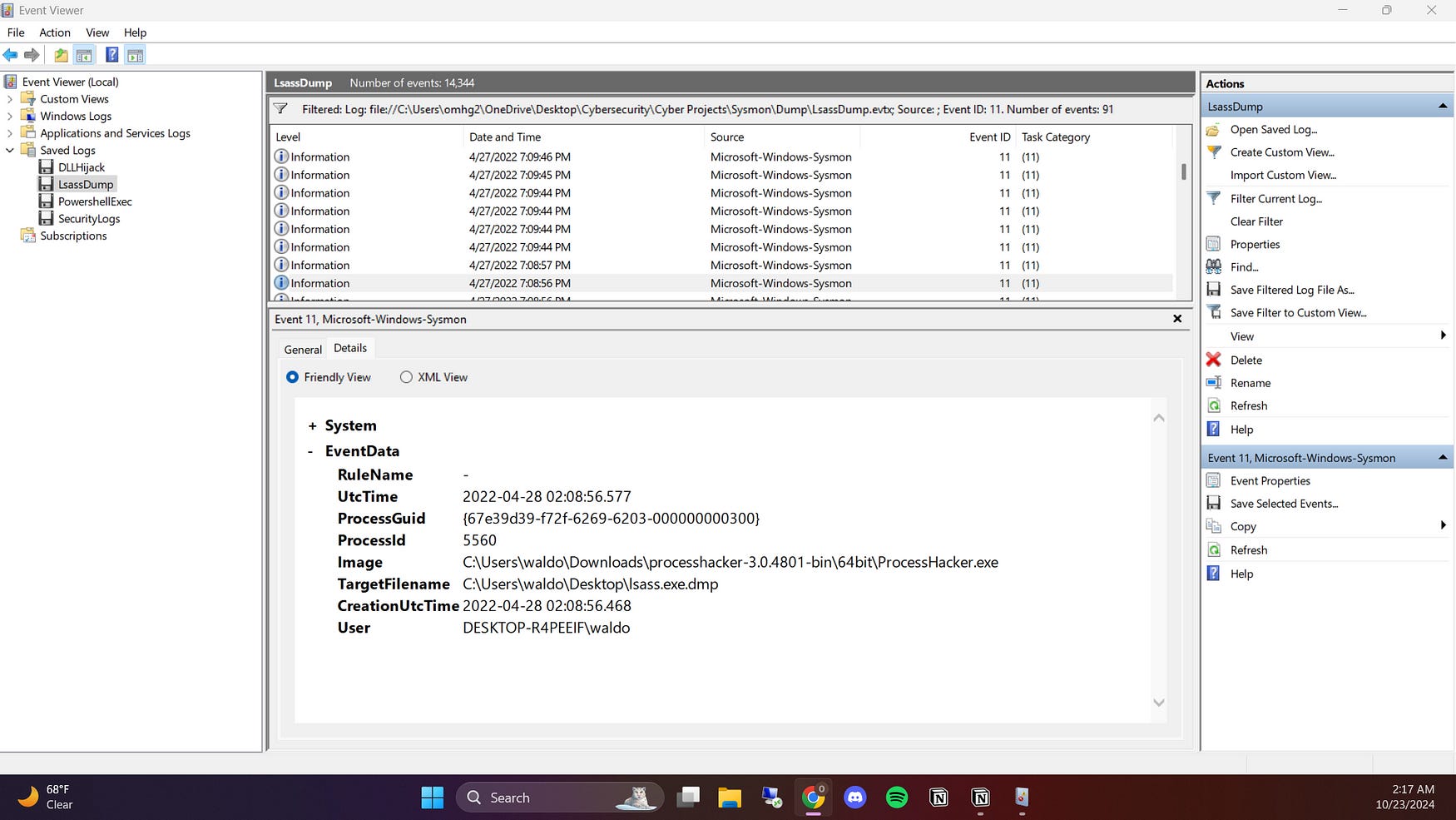Click Clear Filter in Actions pane
The height and width of the screenshot is (820, 1456).
(x=1256, y=221)
